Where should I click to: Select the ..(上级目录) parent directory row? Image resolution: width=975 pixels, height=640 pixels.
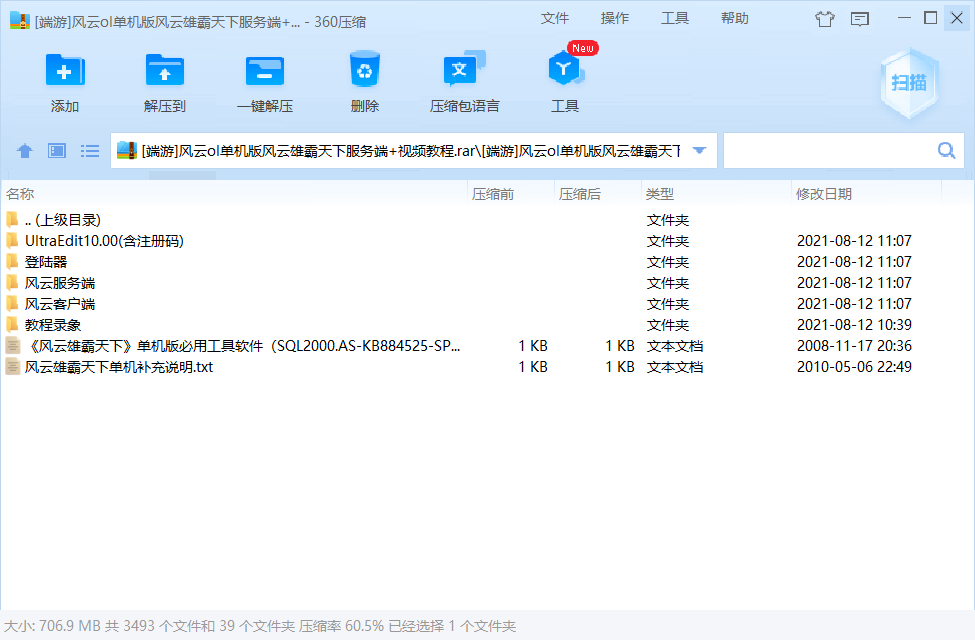(488, 220)
